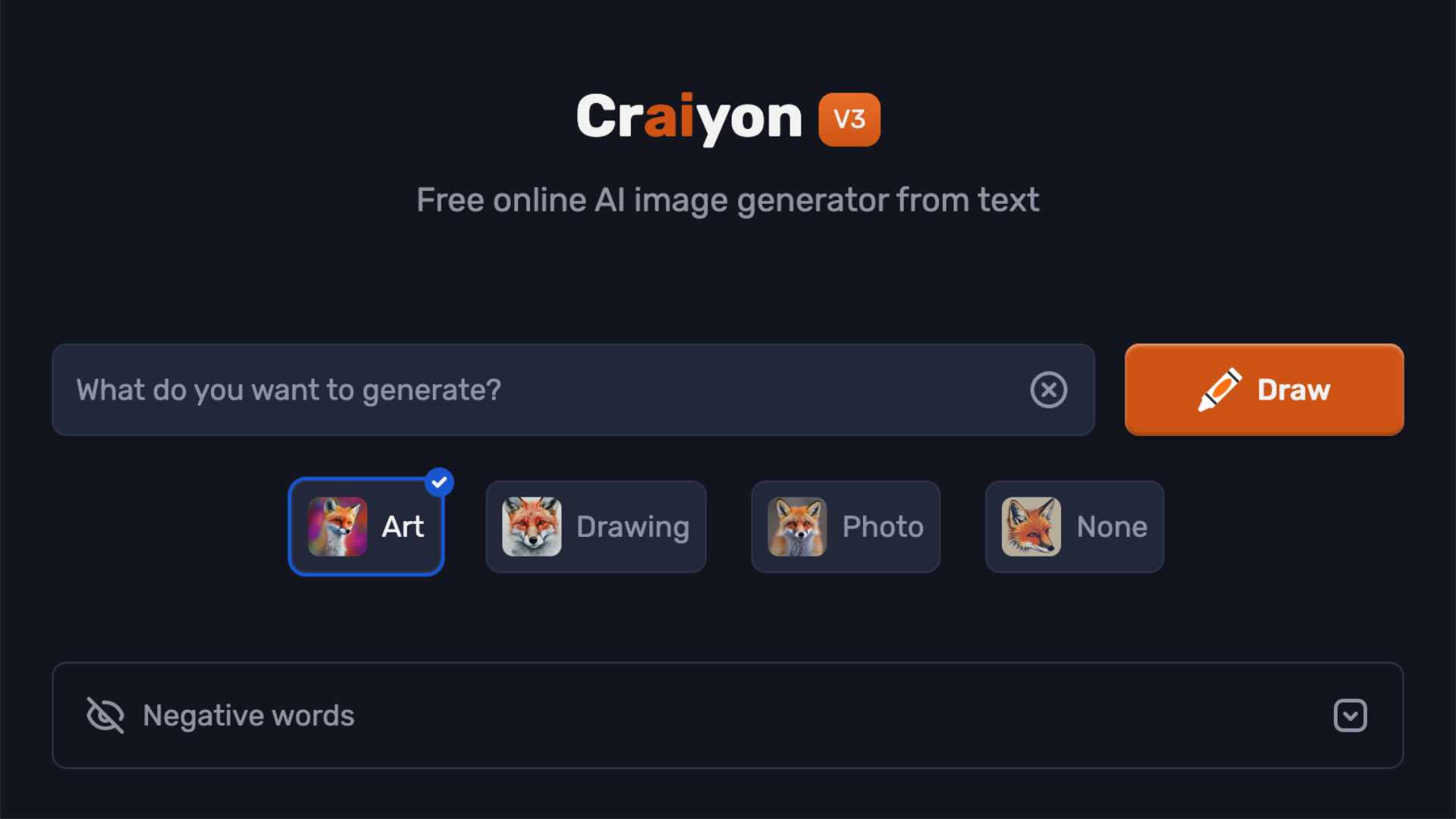Clear the prompt with the circled X icon

1049,390
